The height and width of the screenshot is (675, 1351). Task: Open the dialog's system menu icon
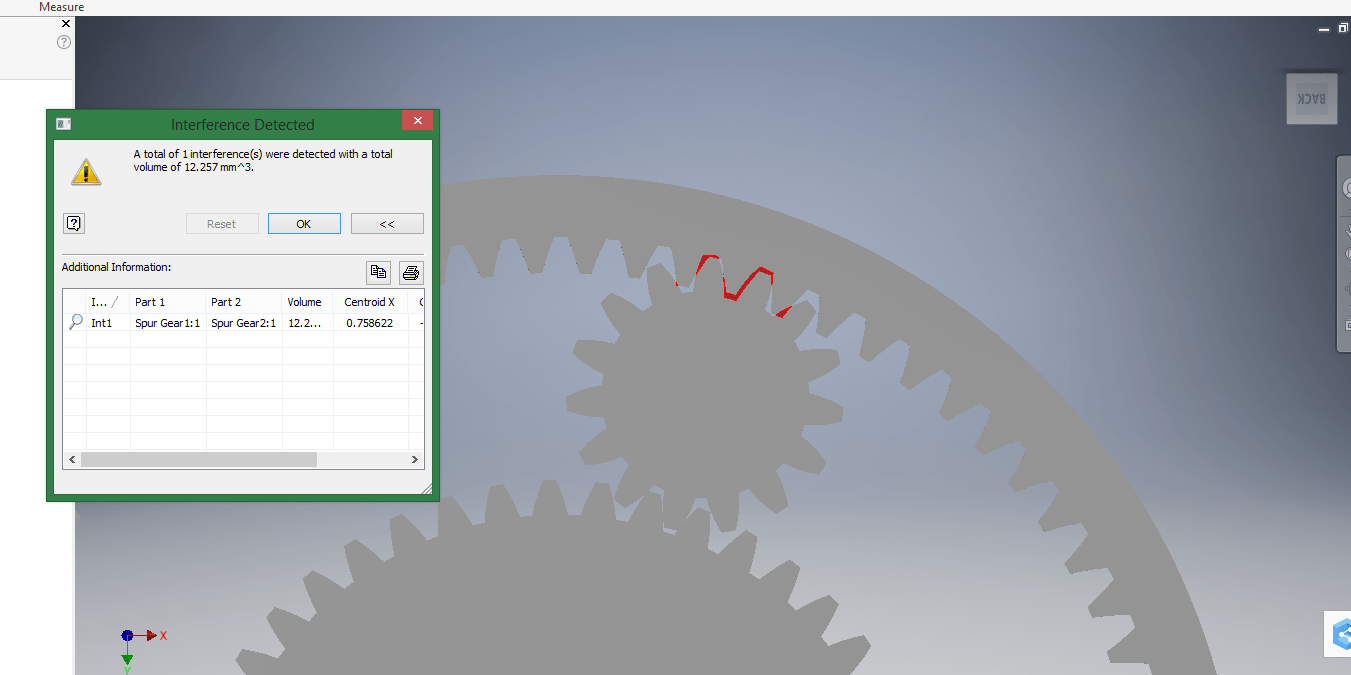[63, 122]
